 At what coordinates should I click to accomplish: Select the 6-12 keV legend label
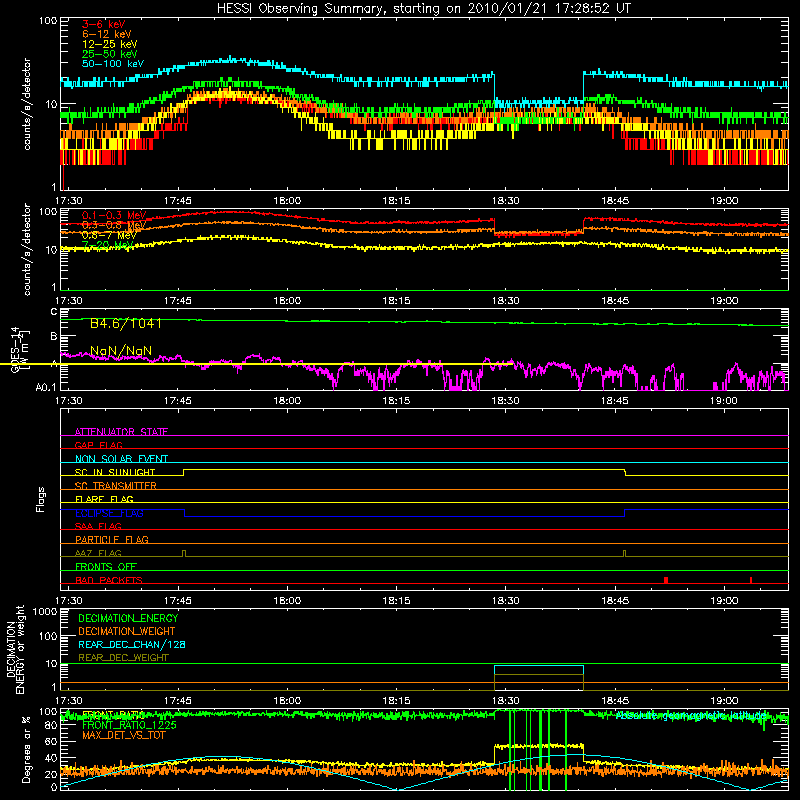pos(107,34)
